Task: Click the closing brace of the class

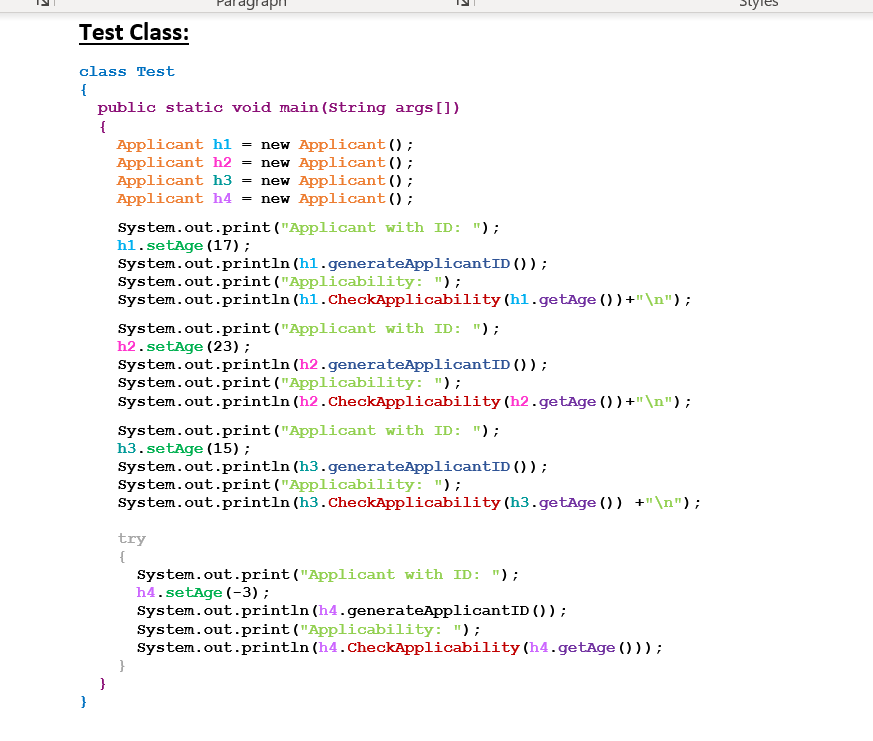Action: pos(83,701)
